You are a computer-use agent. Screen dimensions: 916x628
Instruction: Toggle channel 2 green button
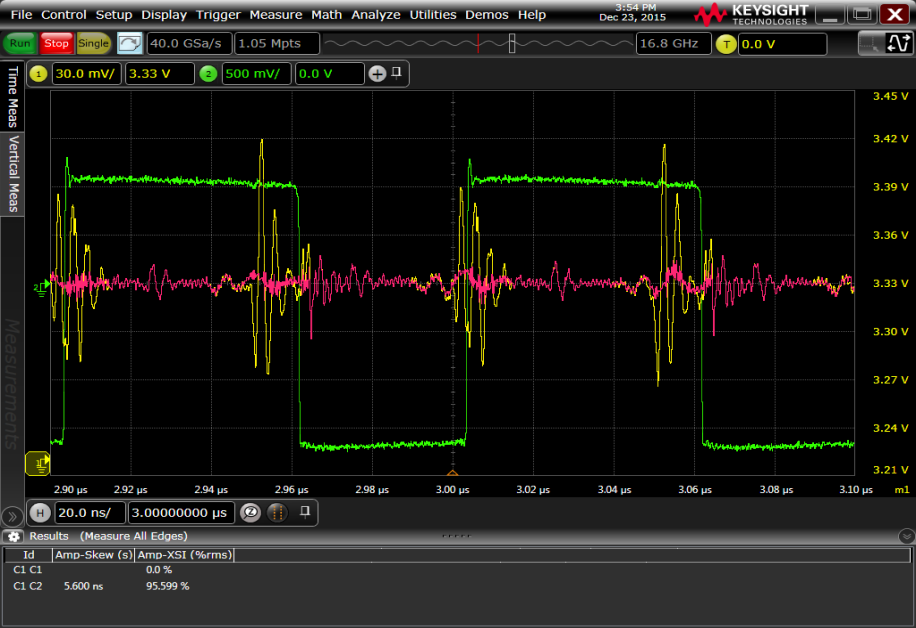(209, 74)
